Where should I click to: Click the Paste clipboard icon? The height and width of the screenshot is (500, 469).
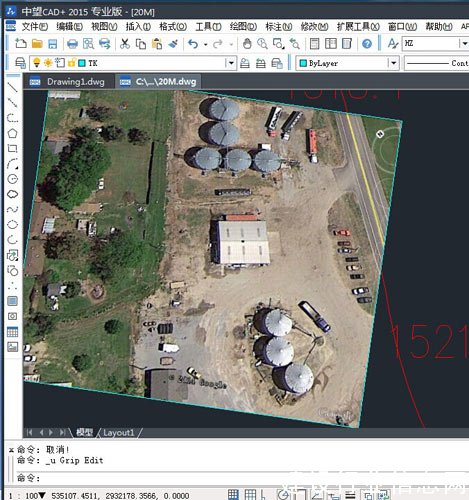[157, 44]
